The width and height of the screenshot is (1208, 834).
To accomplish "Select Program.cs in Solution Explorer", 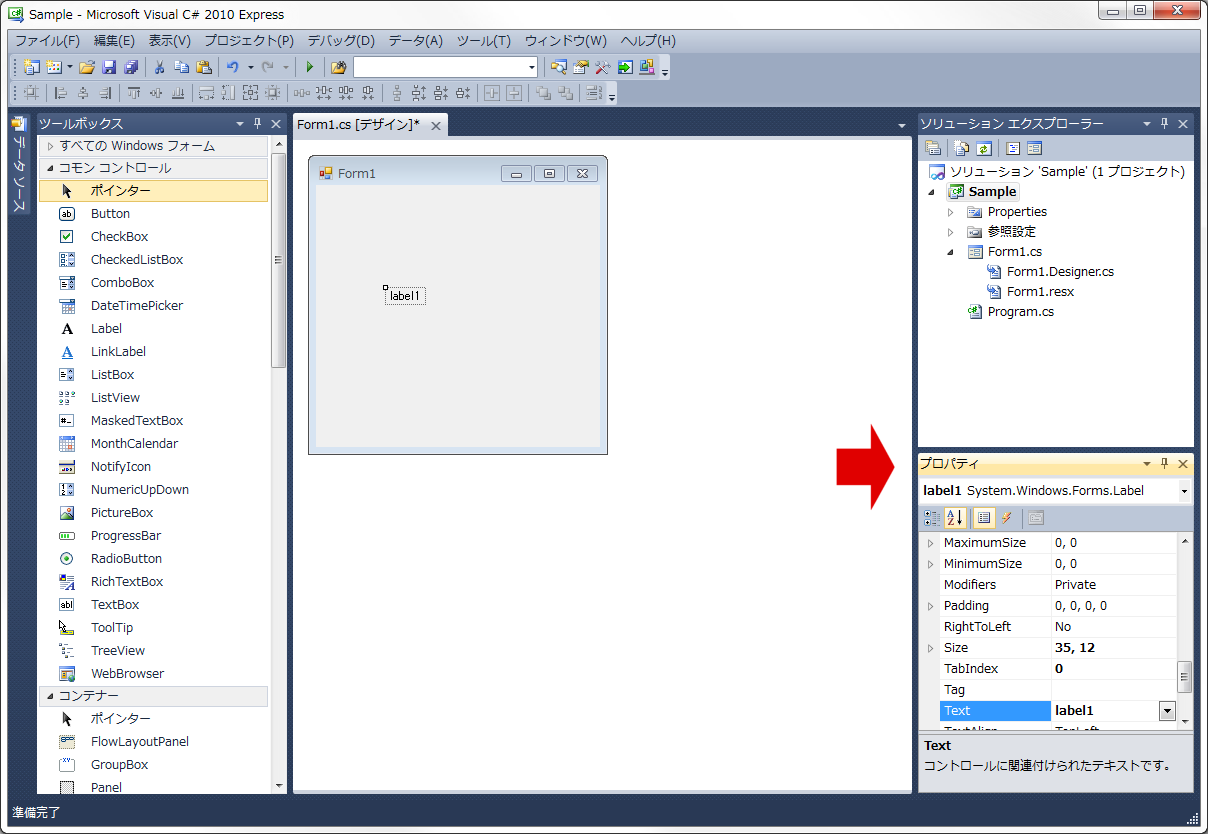I will pyautogui.click(x=1020, y=312).
